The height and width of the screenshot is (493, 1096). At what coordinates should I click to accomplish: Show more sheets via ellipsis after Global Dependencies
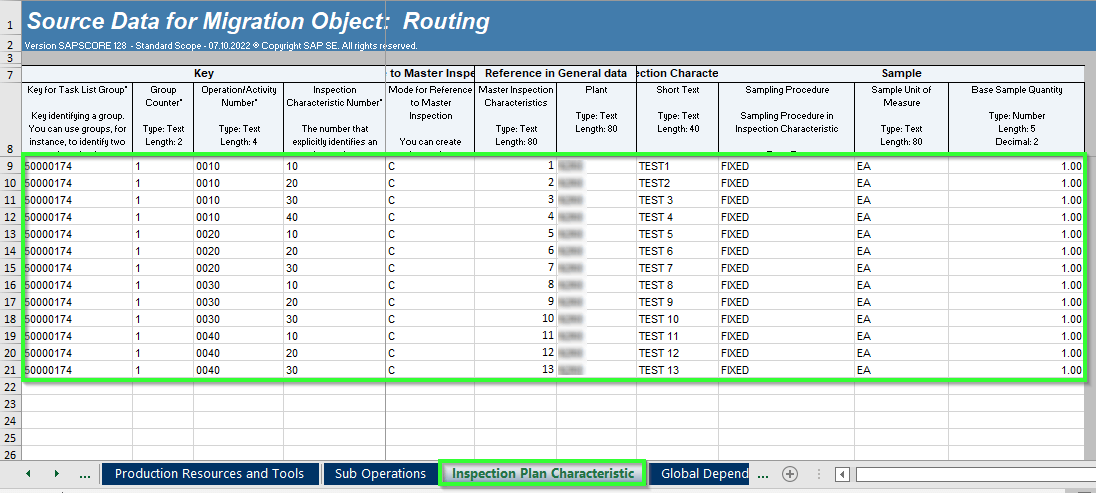[x=763, y=475]
